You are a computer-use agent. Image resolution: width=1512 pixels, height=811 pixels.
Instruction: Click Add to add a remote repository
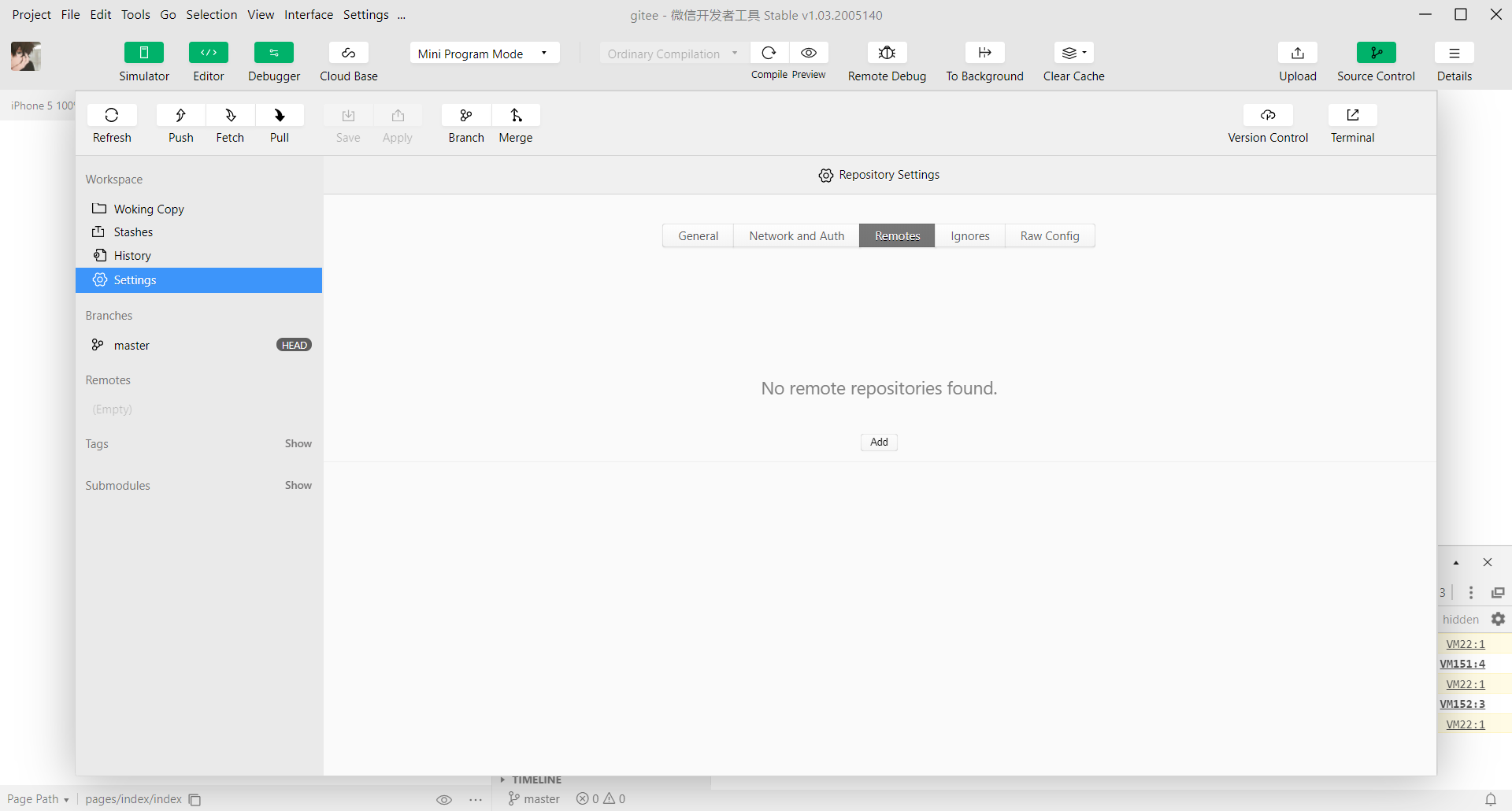tap(879, 443)
